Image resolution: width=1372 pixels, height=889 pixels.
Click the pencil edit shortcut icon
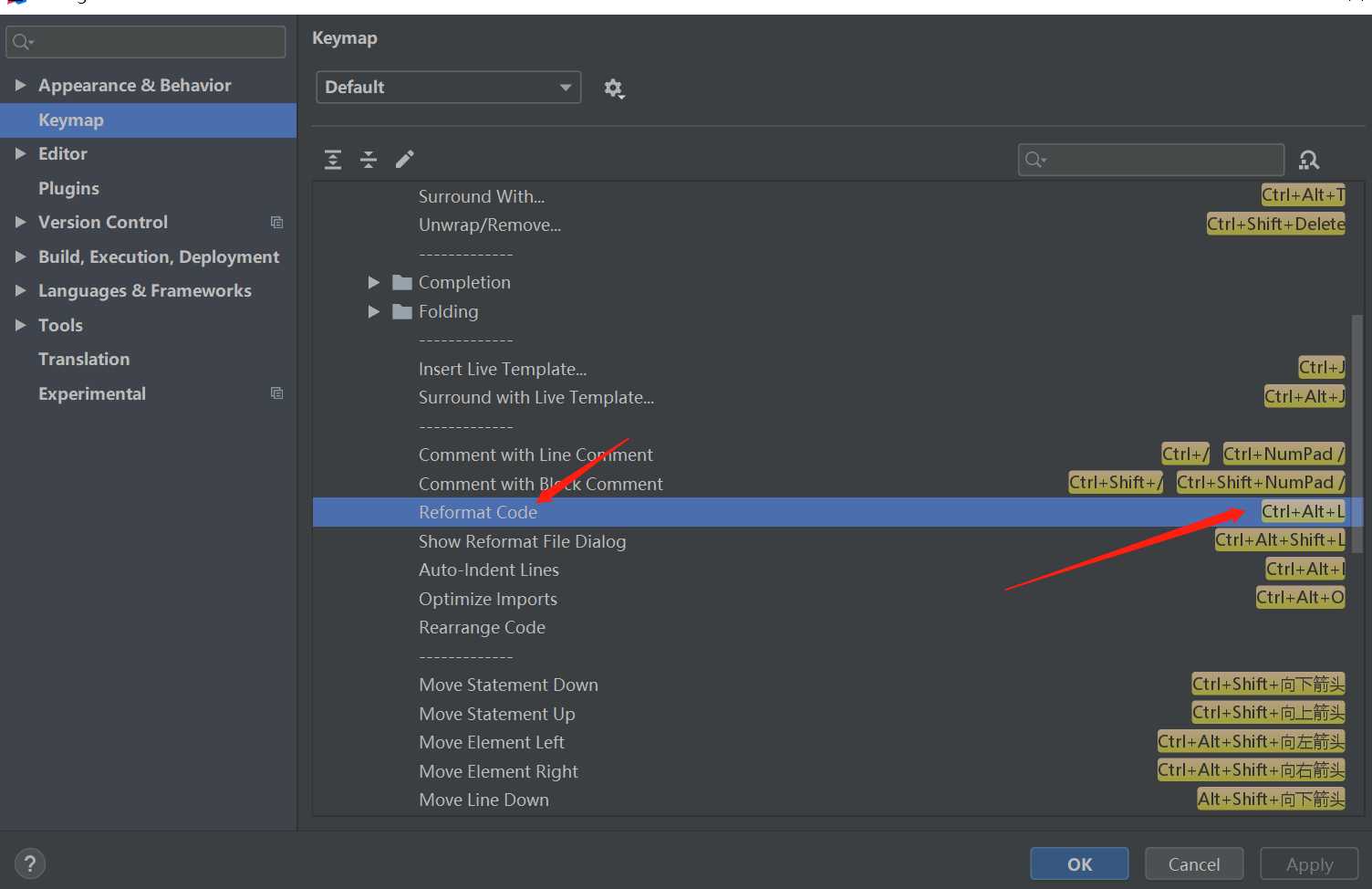point(404,160)
